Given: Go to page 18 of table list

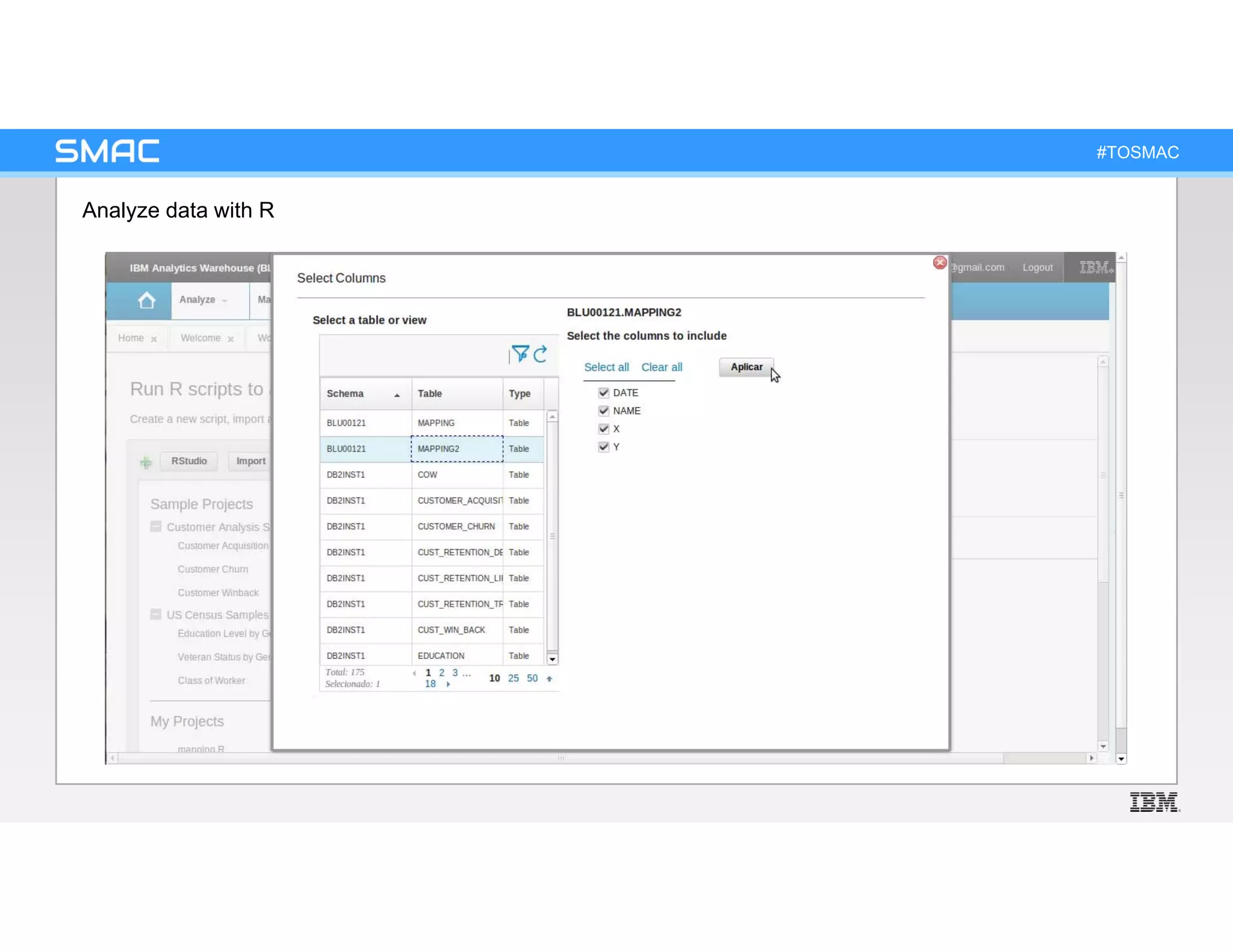Looking at the screenshot, I should click(430, 684).
